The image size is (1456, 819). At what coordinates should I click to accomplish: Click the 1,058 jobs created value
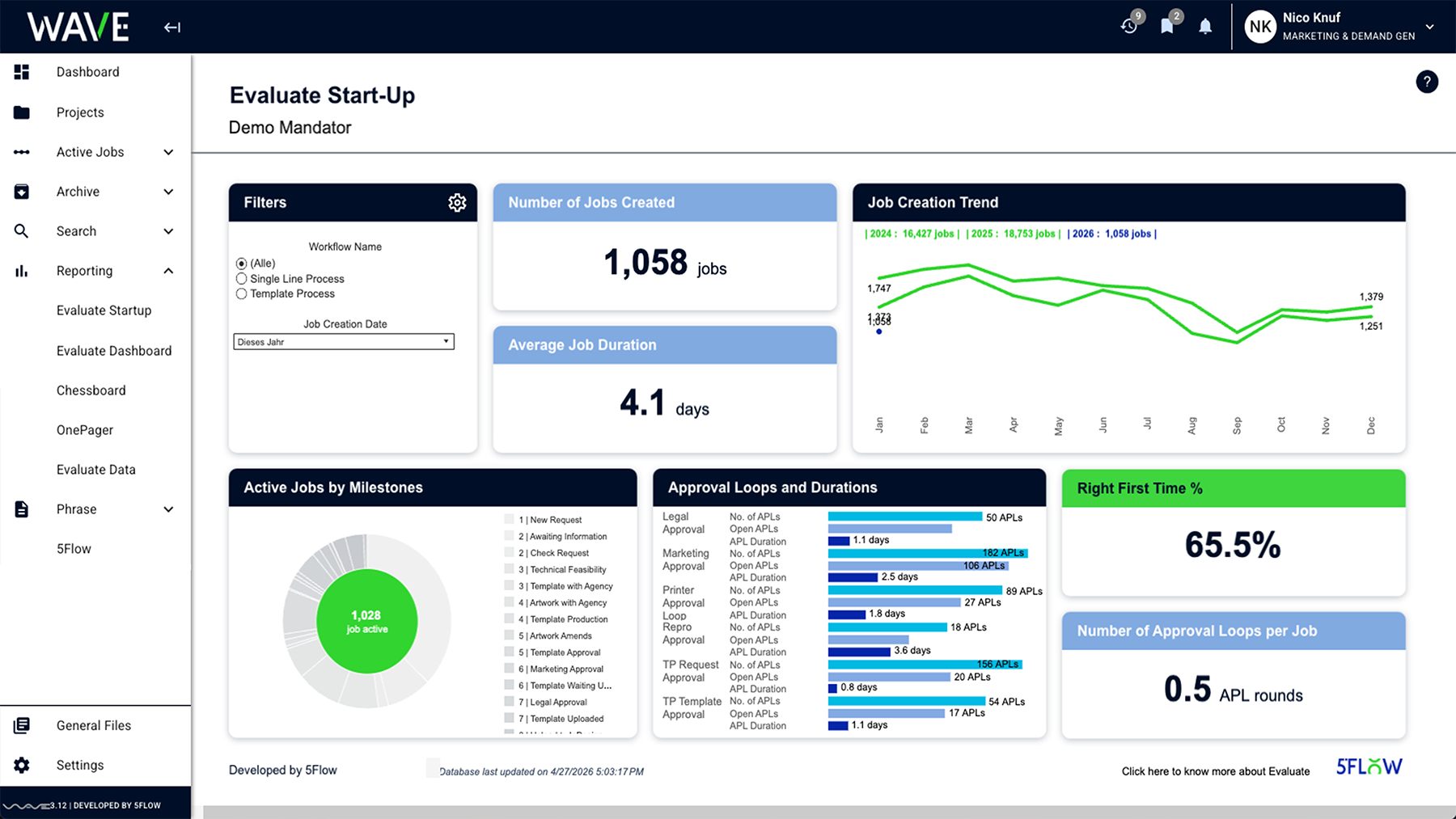pyautogui.click(x=665, y=263)
